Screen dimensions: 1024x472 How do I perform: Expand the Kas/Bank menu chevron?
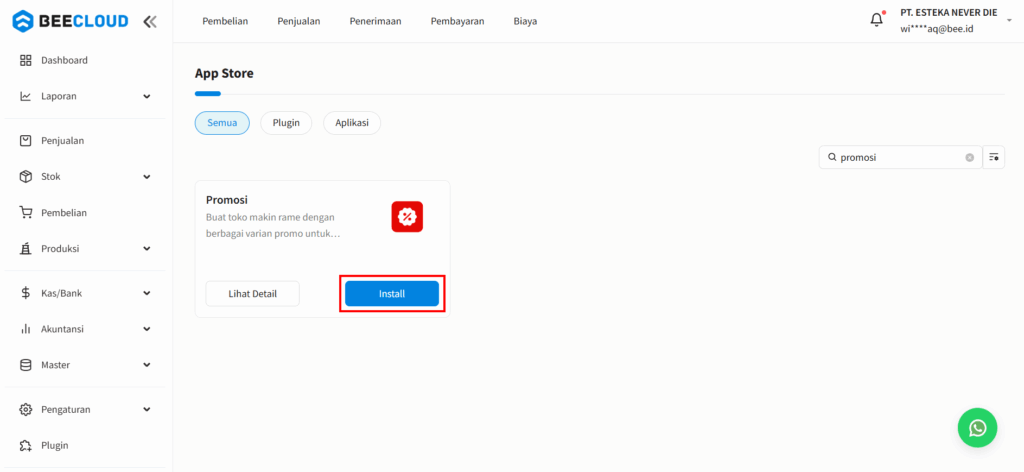point(147,293)
